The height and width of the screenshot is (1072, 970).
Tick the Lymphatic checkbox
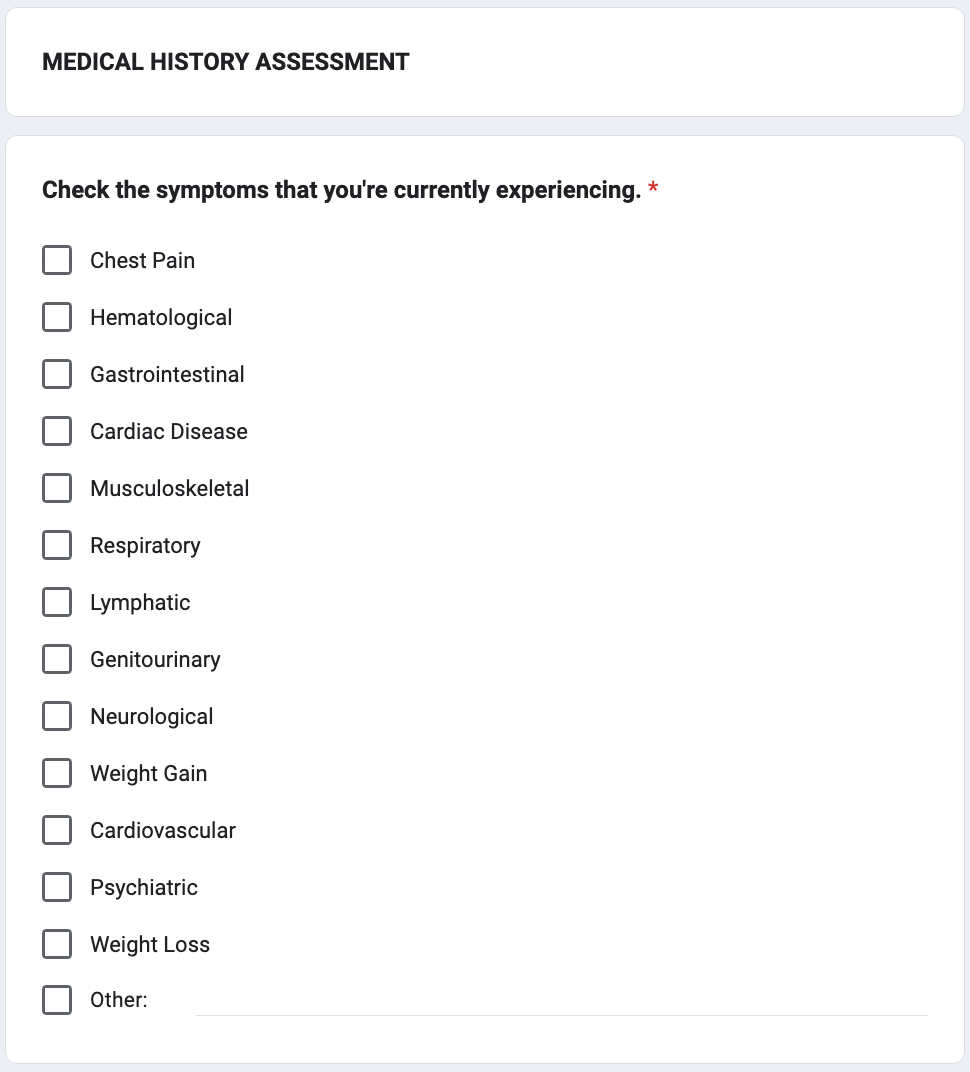[x=57, y=602]
